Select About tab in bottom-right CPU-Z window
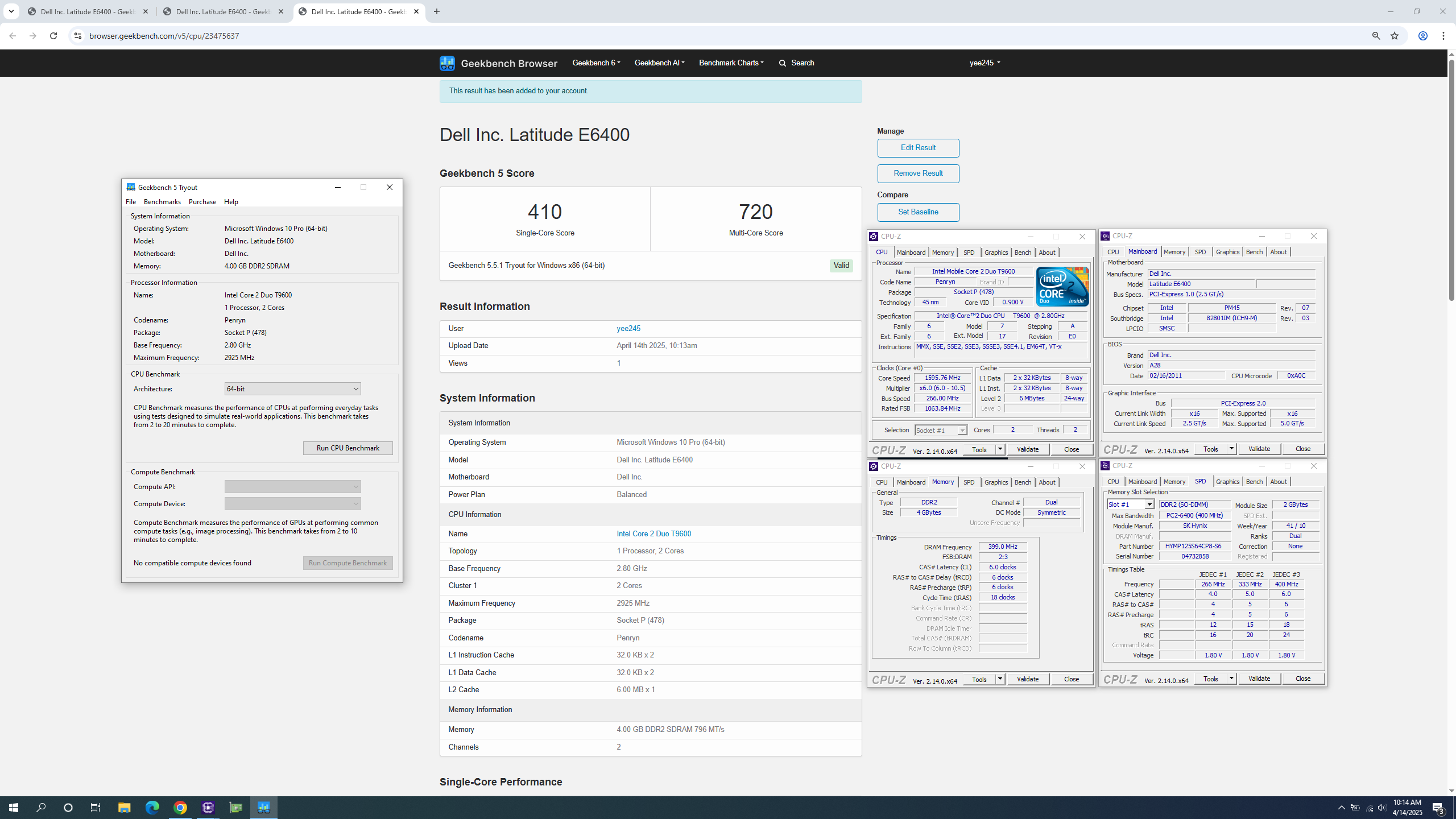The width and height of the screenshot is (1456, 819). [x=1278, y=482]
